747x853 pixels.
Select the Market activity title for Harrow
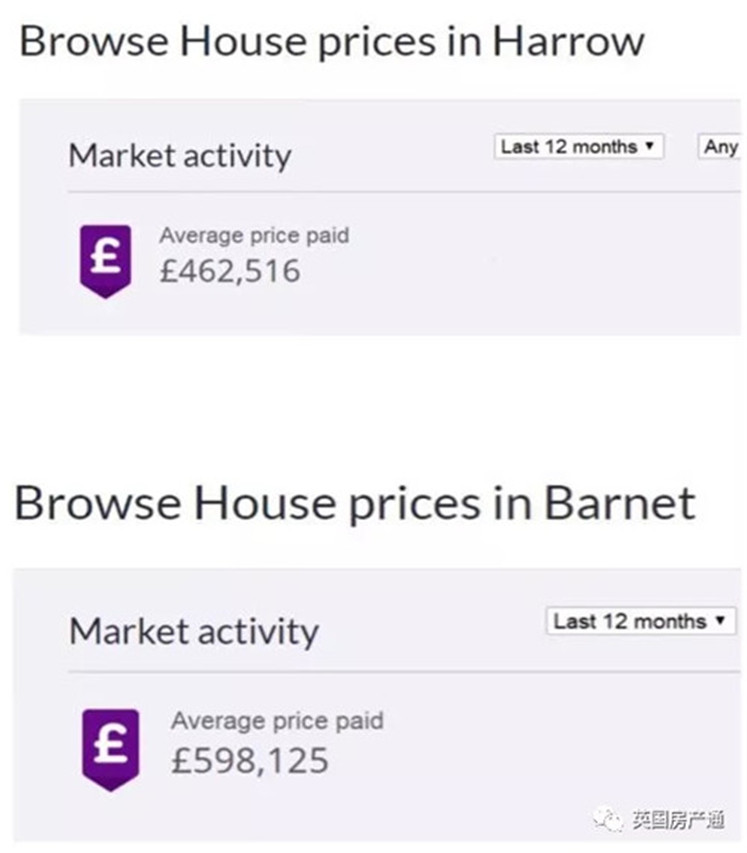click(x=180, y=156)
